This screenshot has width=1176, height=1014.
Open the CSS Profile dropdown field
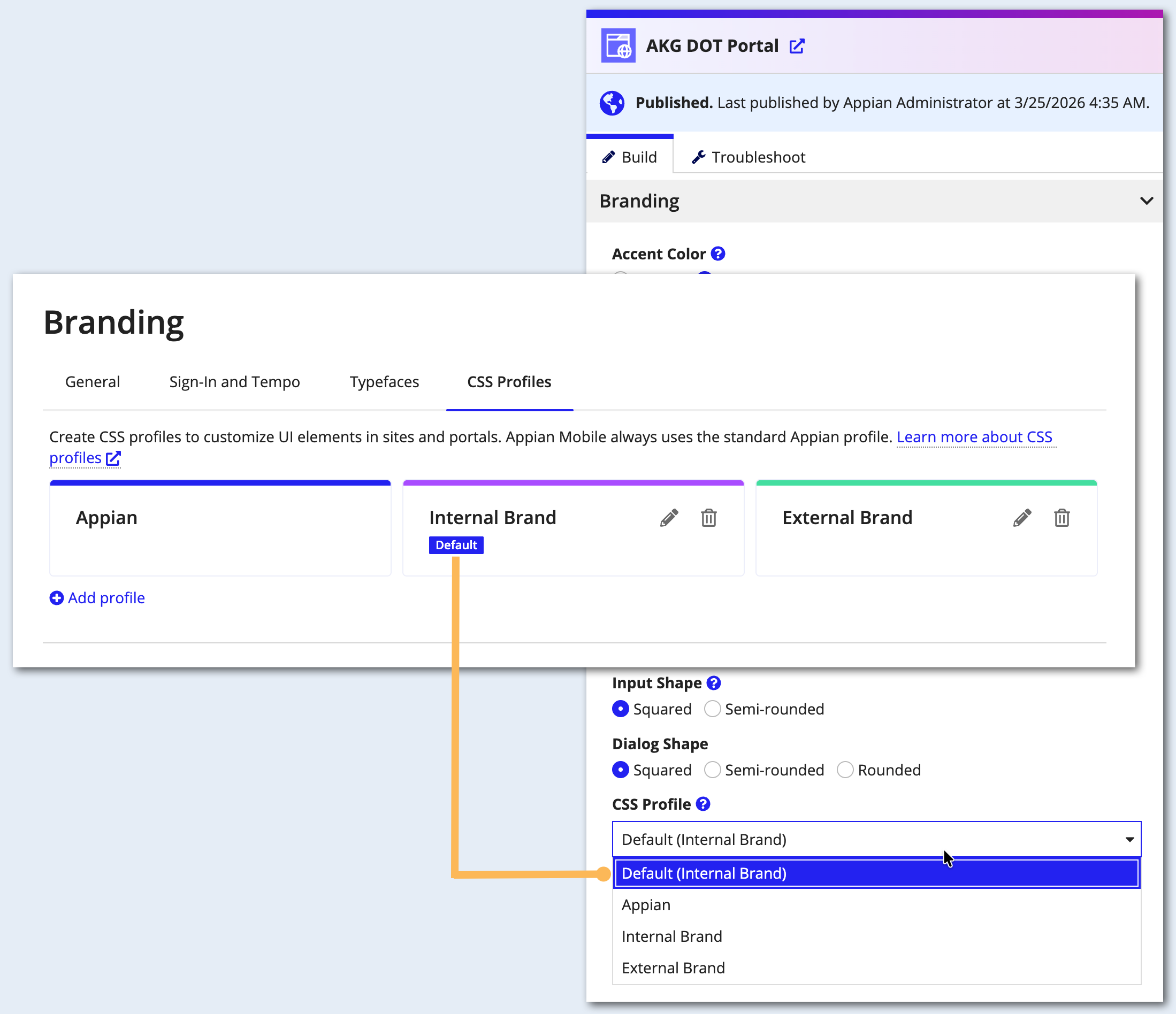coord(876,839)
